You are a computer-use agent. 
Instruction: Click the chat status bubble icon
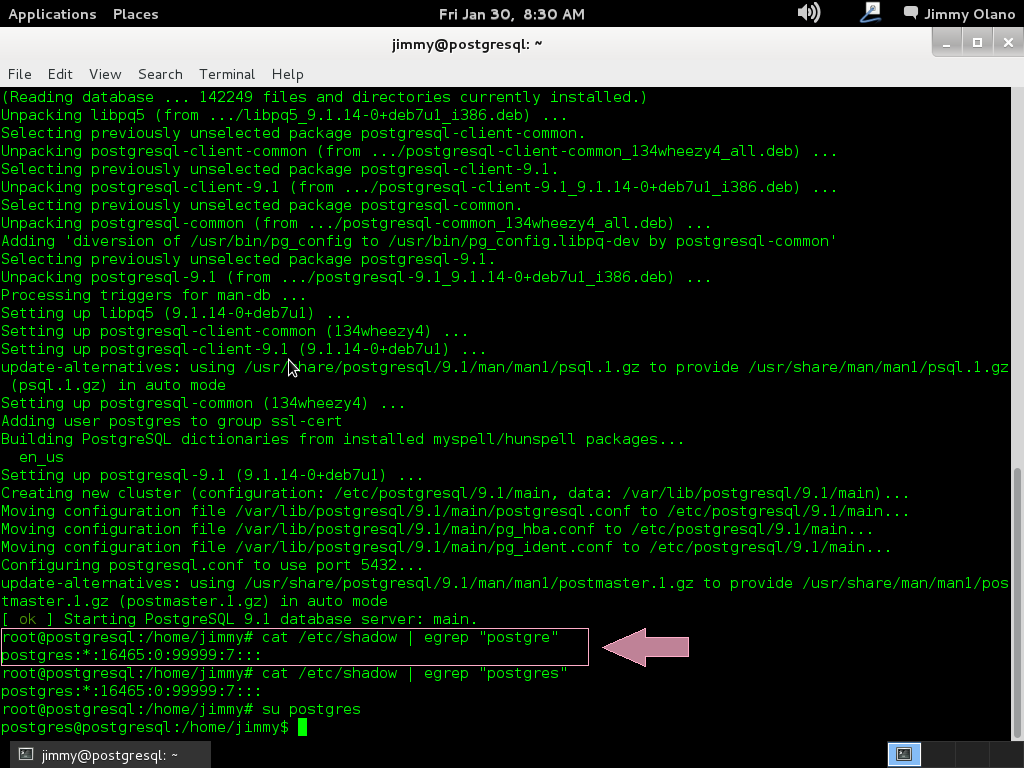tap(910, 14)
